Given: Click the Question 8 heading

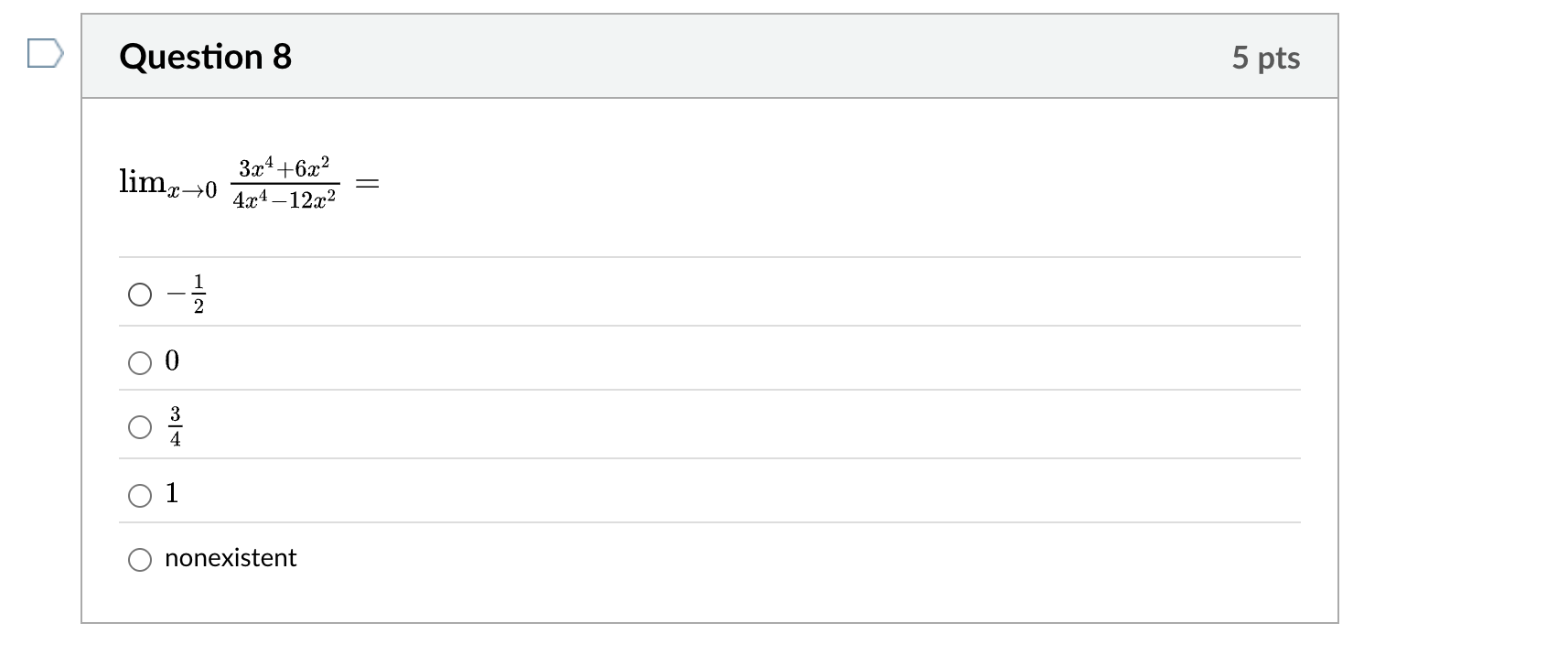Looking at the screenshot, I should click(206, 57).
